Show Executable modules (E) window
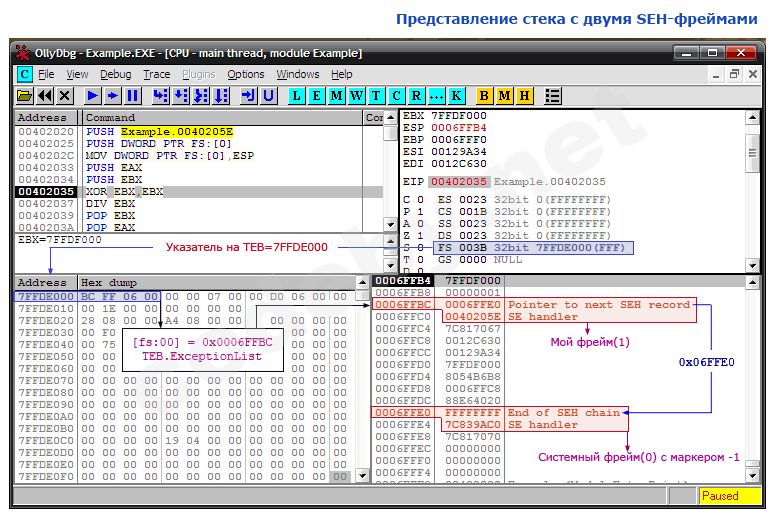775x517 pixels. tap(317, 95)
